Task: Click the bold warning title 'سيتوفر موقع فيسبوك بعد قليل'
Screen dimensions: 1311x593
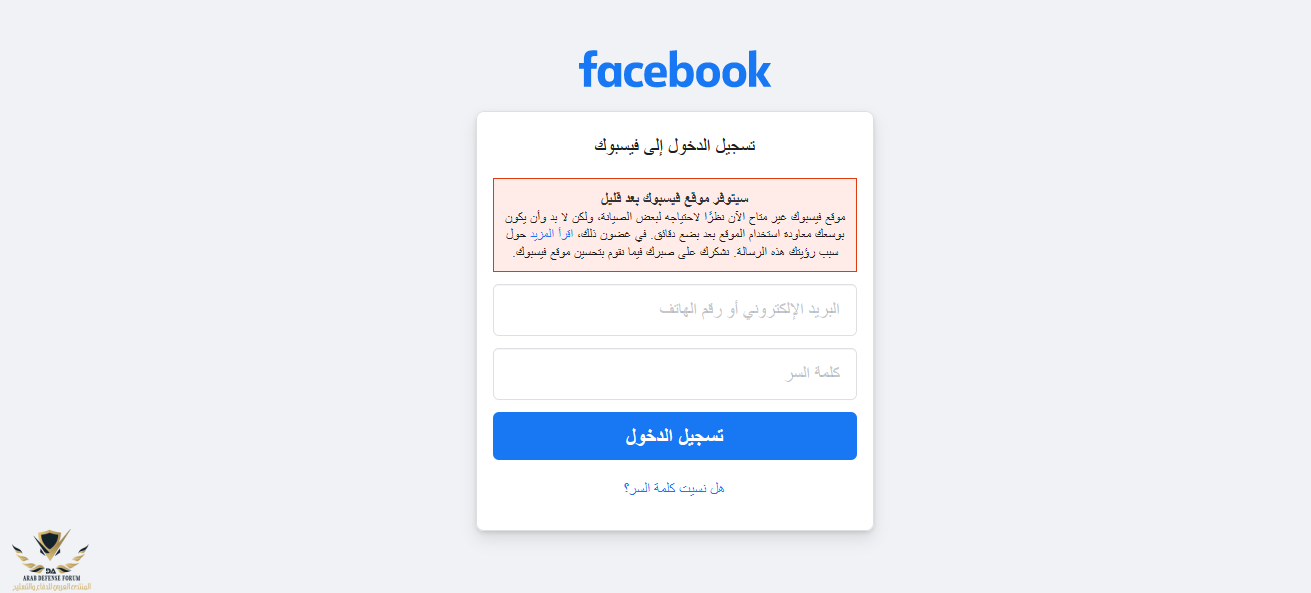Action: click(675, 198)
